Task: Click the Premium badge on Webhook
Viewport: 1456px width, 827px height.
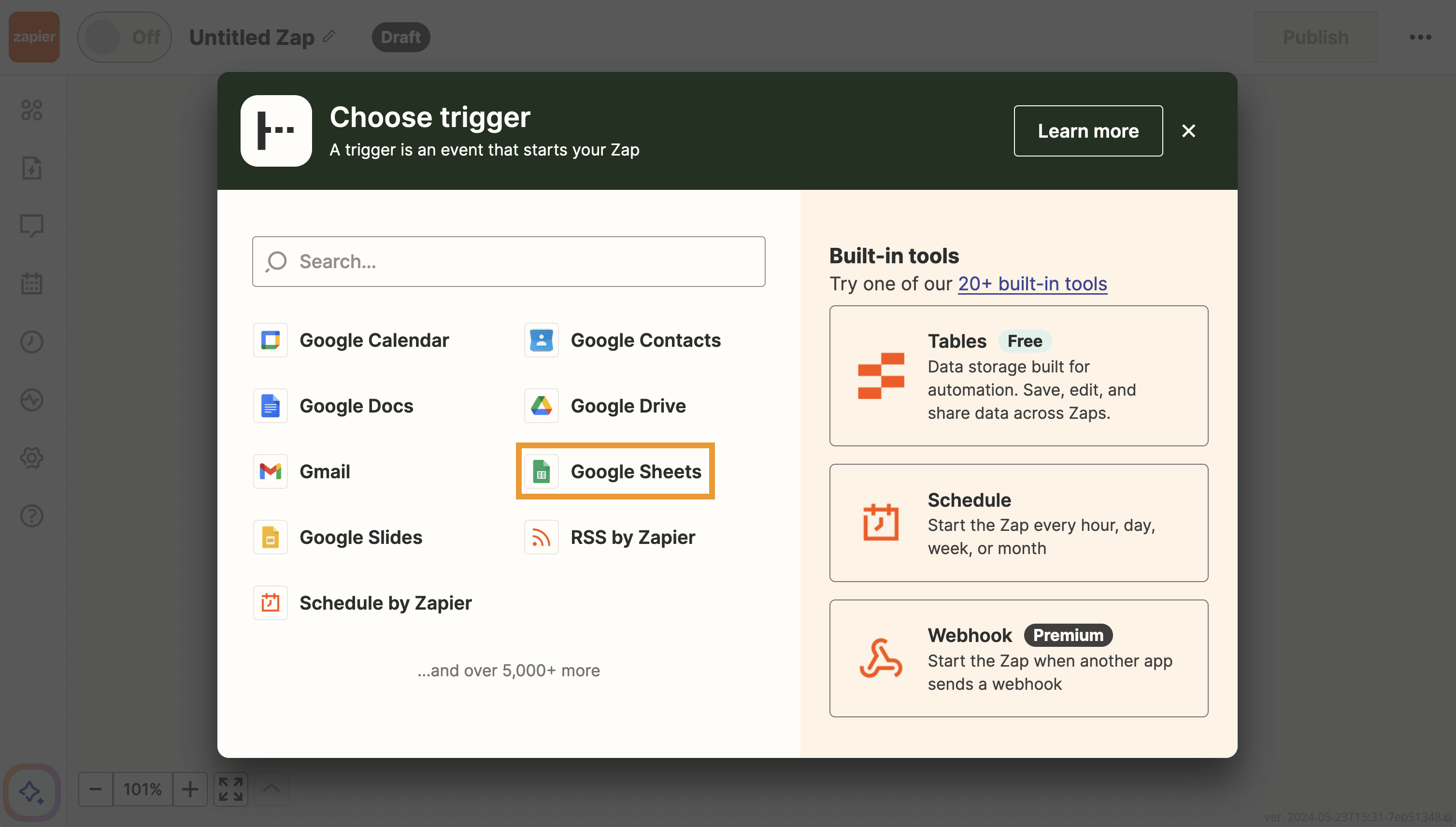Action: tap(1068, 635)
